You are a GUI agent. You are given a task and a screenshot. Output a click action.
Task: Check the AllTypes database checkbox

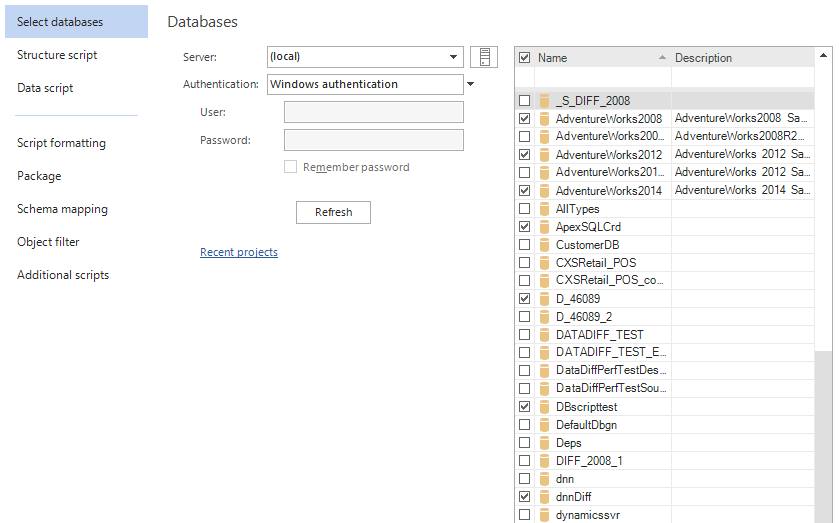(x=524, y=209)
